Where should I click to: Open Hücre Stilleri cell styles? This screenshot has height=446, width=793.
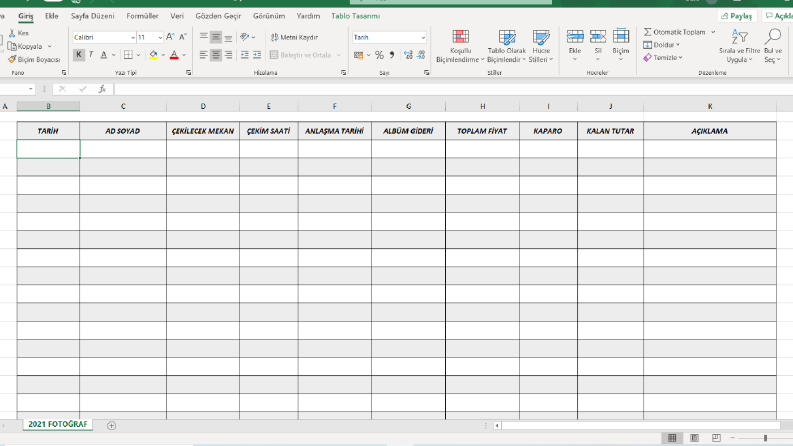coord(541,46)
